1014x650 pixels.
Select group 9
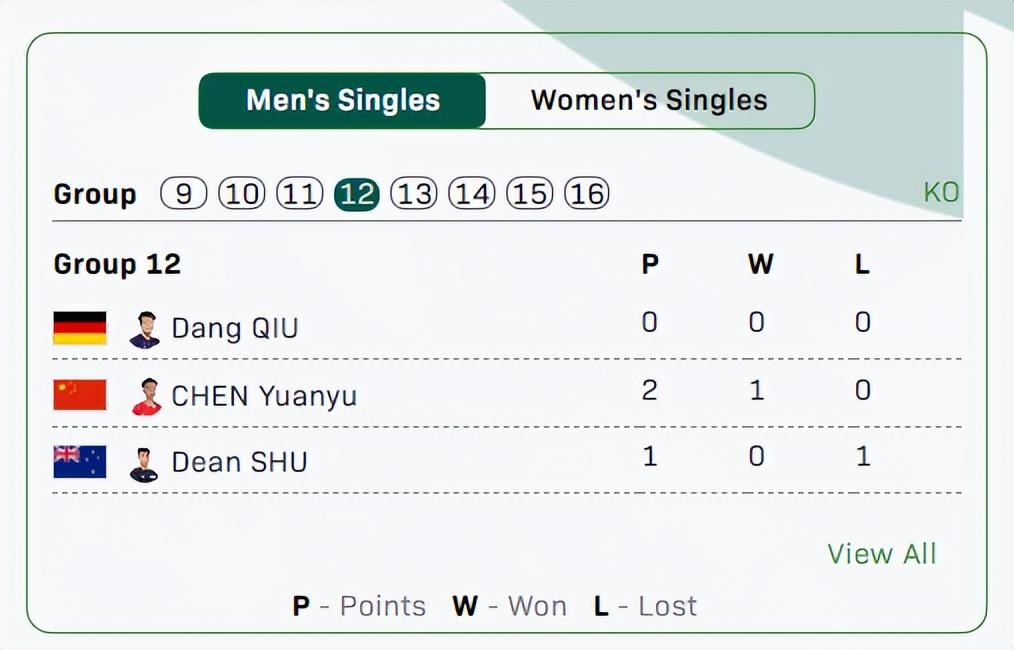point(183,193)
